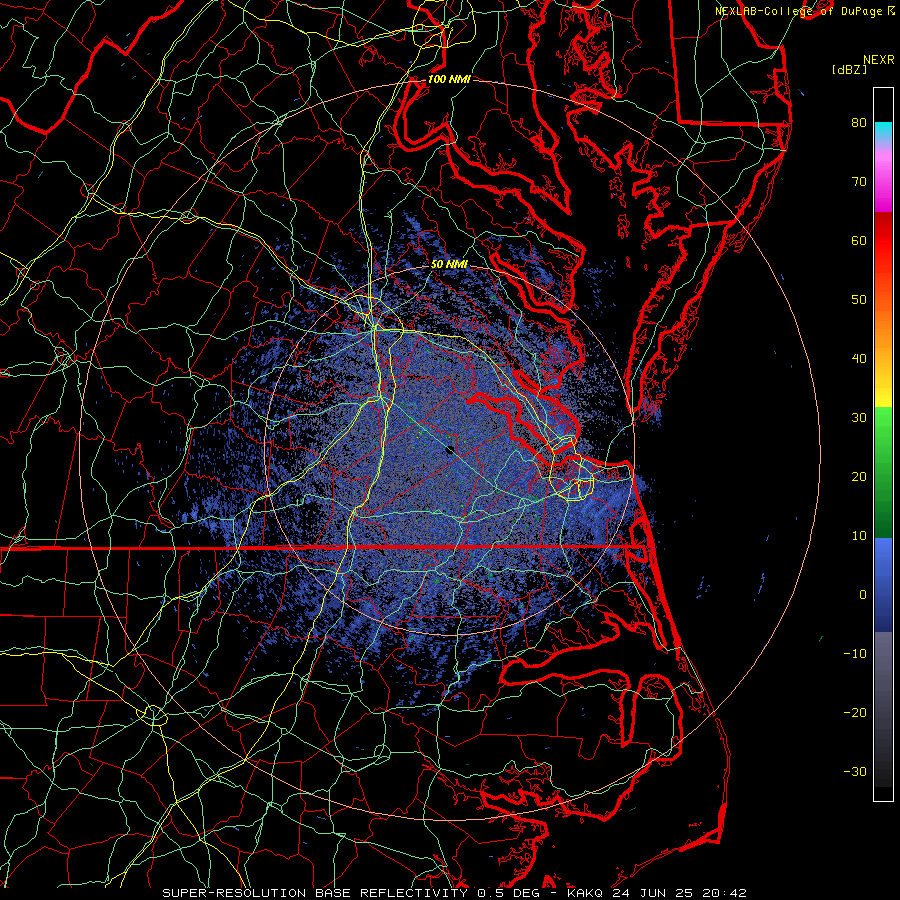Click the 30 dBZ scale value
The width and height of the screenshot is (900, 900).
[x=859, y=417]
